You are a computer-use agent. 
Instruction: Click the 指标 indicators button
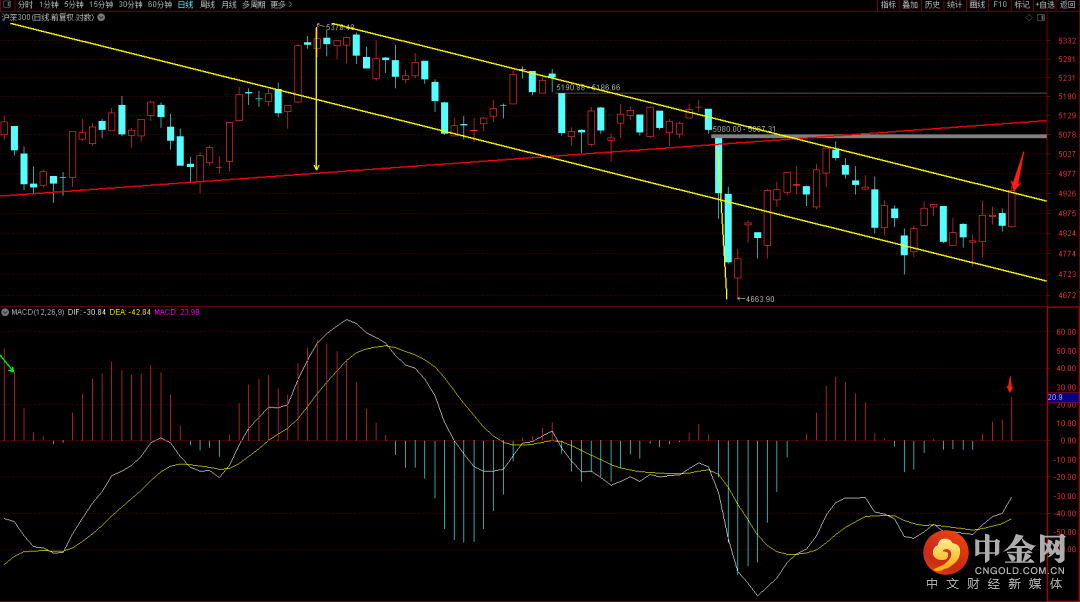(x=889, y=4)
